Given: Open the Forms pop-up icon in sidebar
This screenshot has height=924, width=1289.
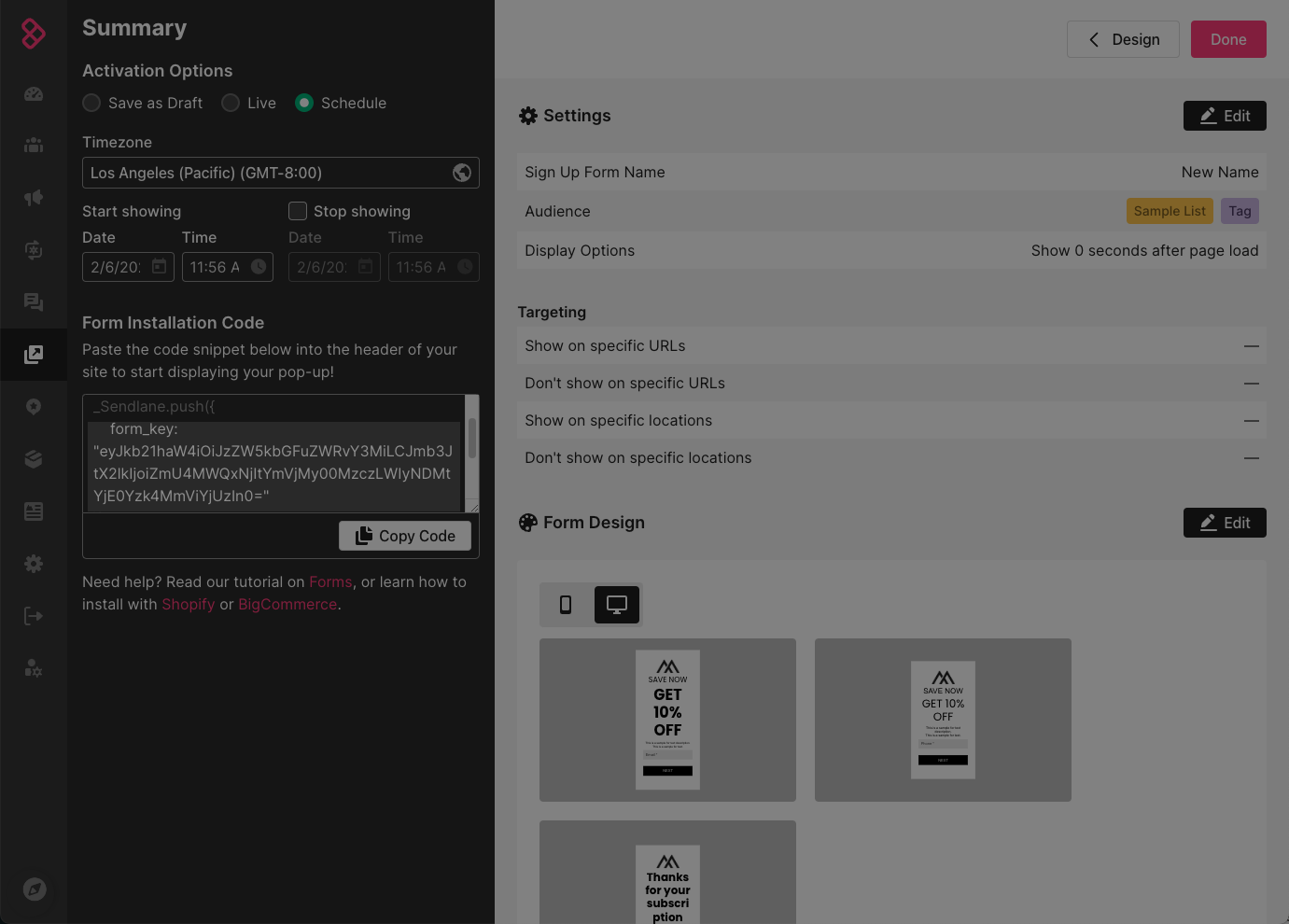Looking at the screenshot, I should pos(34,355).
